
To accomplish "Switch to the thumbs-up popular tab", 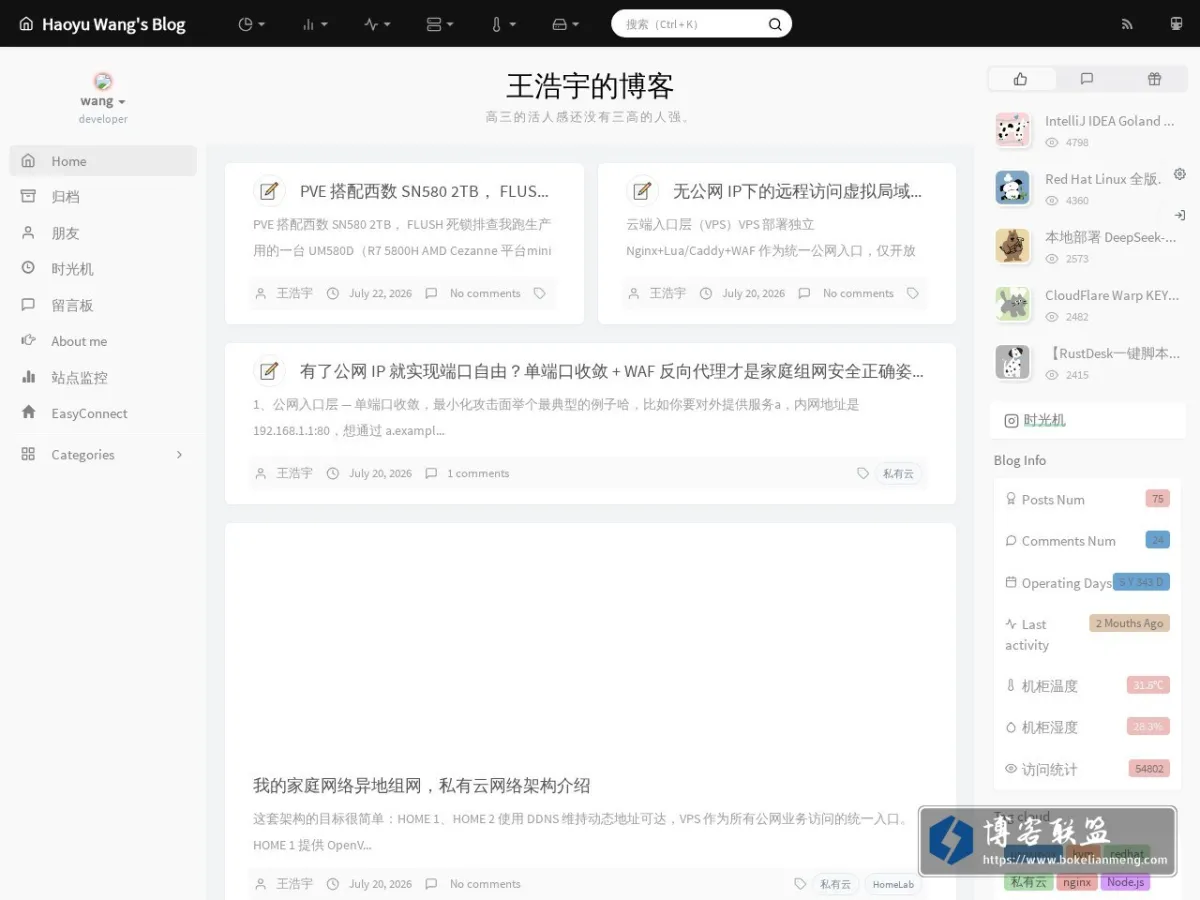I will [x=1021, y=79].
